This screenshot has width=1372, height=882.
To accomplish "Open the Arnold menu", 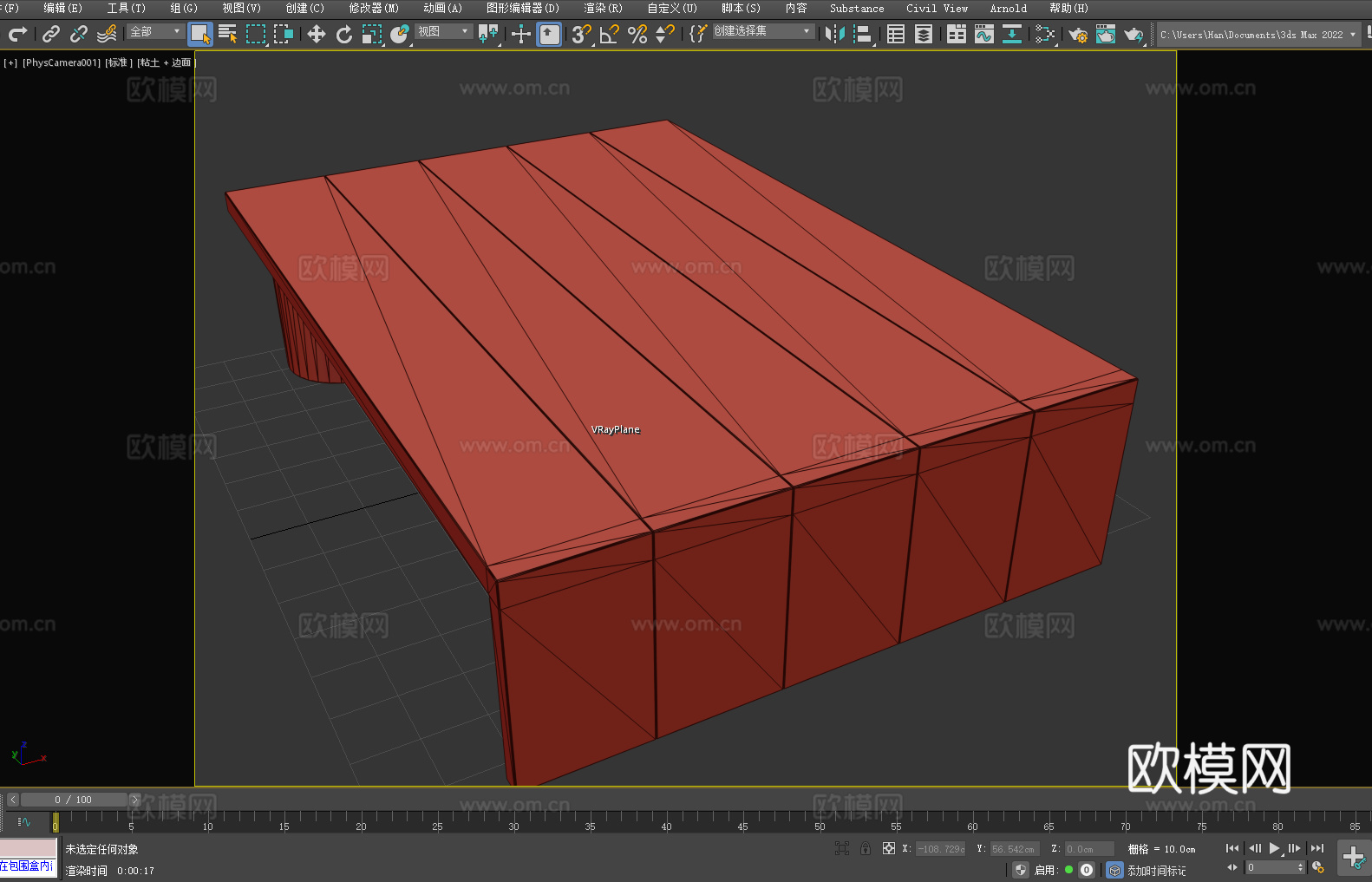I will (x=1008, y=8).
